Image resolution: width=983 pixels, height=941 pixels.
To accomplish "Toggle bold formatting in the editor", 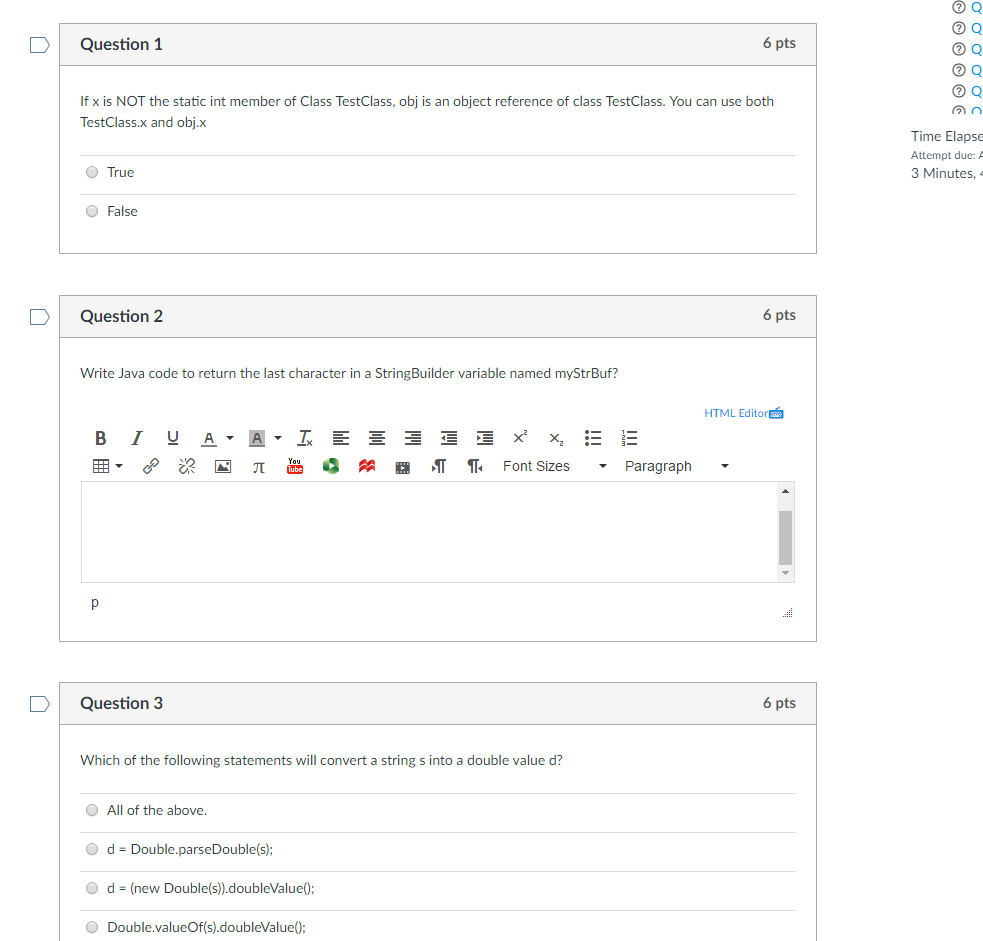I will click(100, 438).
